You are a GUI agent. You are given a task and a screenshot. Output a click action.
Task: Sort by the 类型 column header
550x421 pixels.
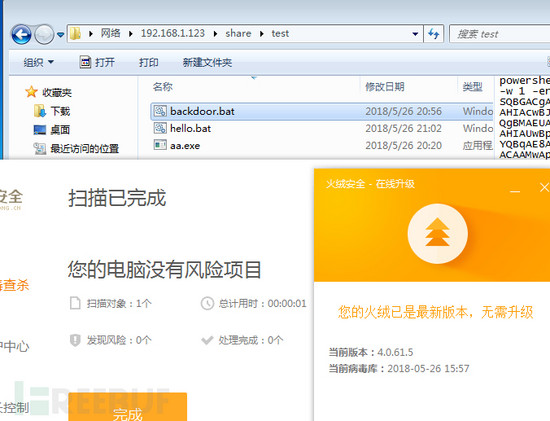pos(472,86)
